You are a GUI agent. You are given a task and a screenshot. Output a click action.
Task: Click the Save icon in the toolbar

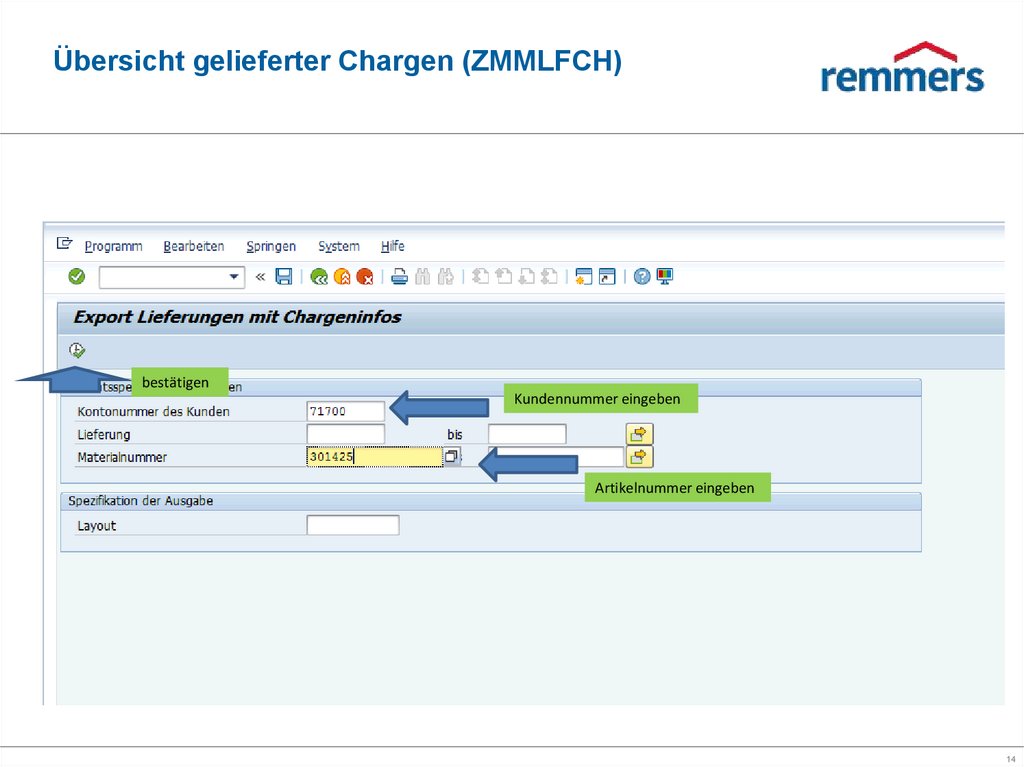(283, 276)
